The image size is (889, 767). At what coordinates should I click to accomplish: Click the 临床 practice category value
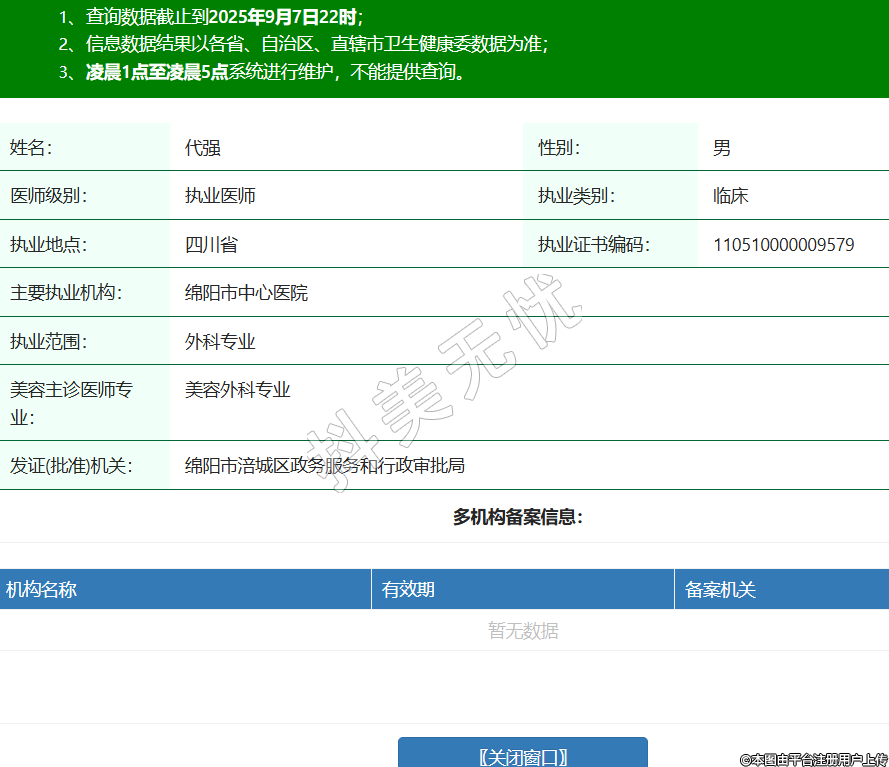pos(730,196)
